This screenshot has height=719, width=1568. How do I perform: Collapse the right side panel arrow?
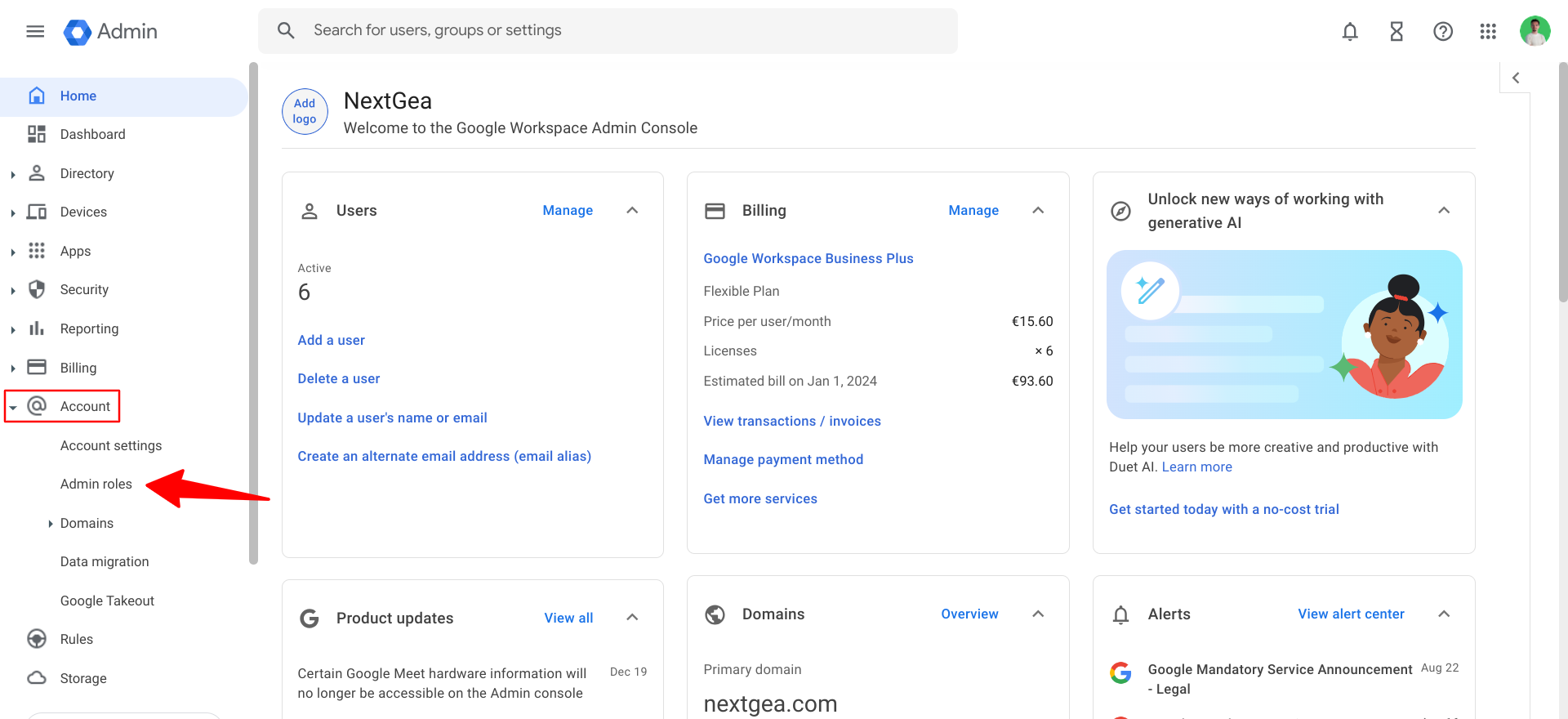[x=1516, y=78]
